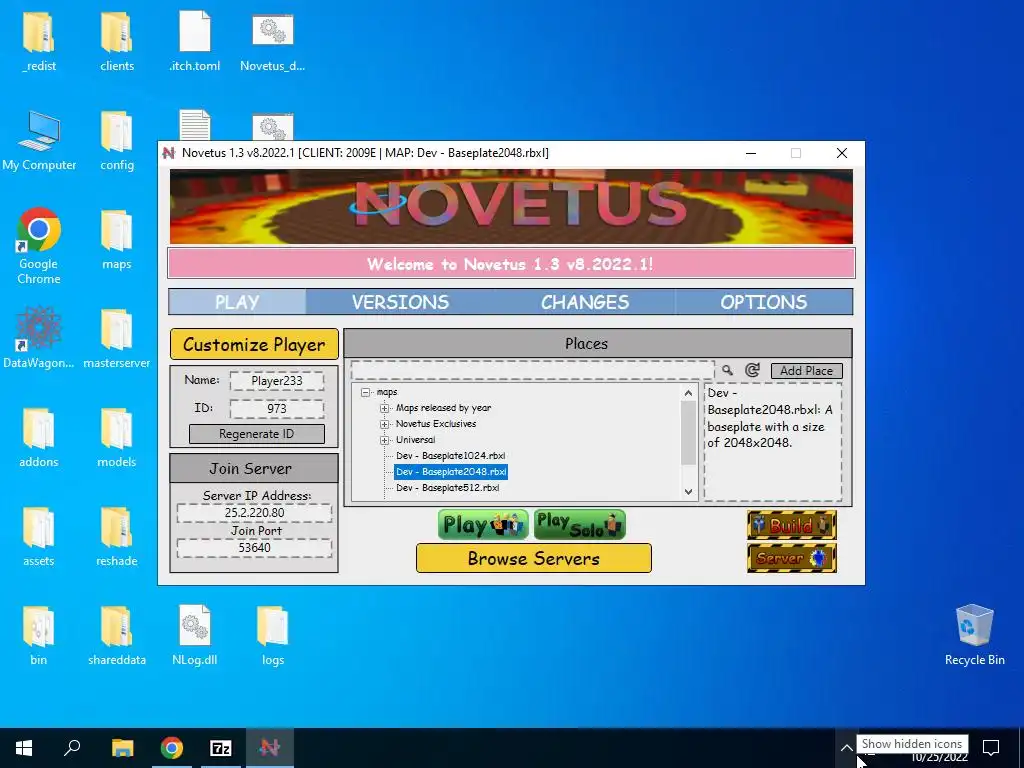Viewport: 1024px width, 768px height.
Task: Select Dev - Baseplate1024.rbxl map
Action: pyautogui.click(x=451, y=456)
